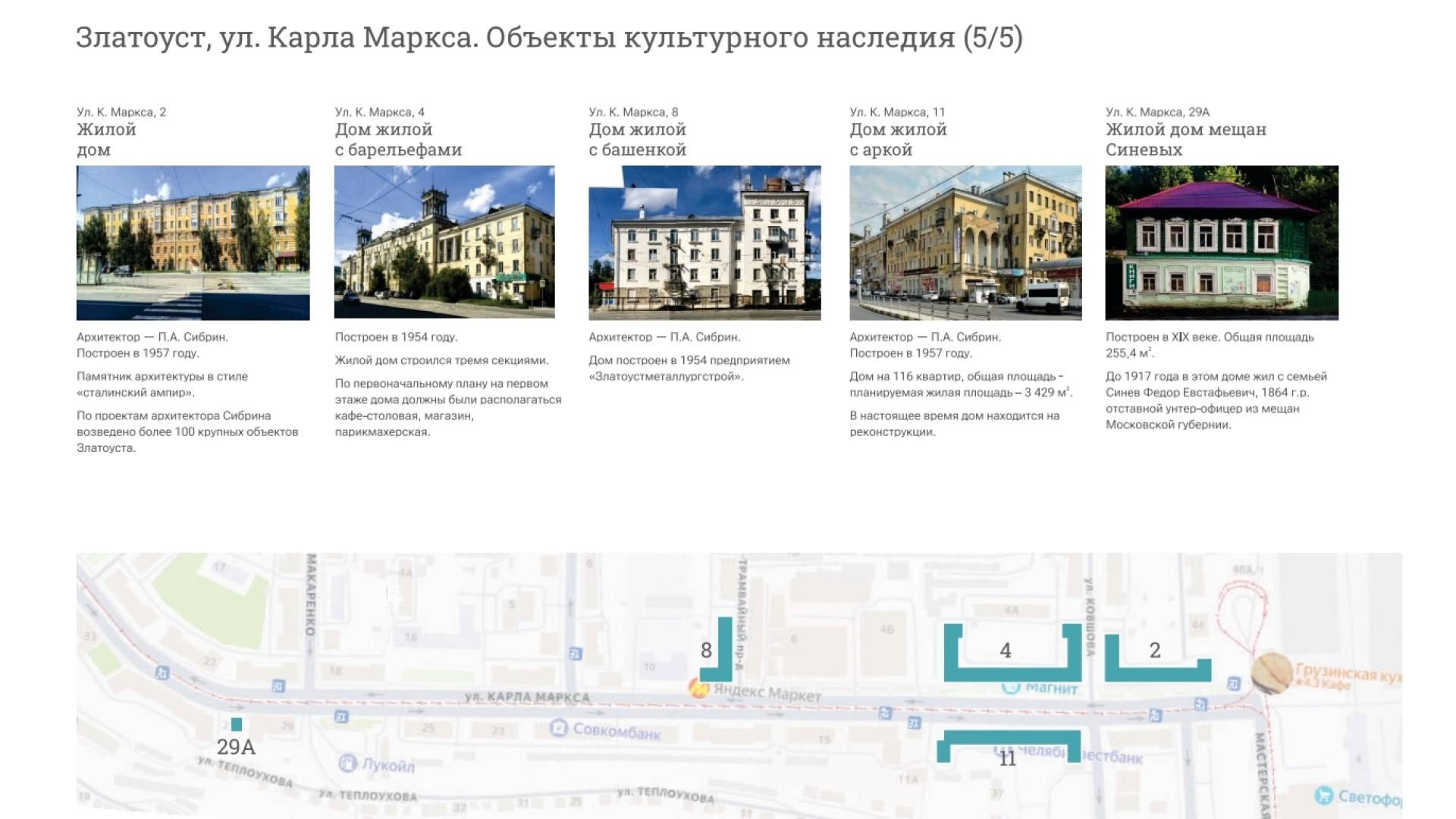This screenshot has width=1456, height=819.
Task: Click the Sovcombank map icon
Action: click(559, 728)
